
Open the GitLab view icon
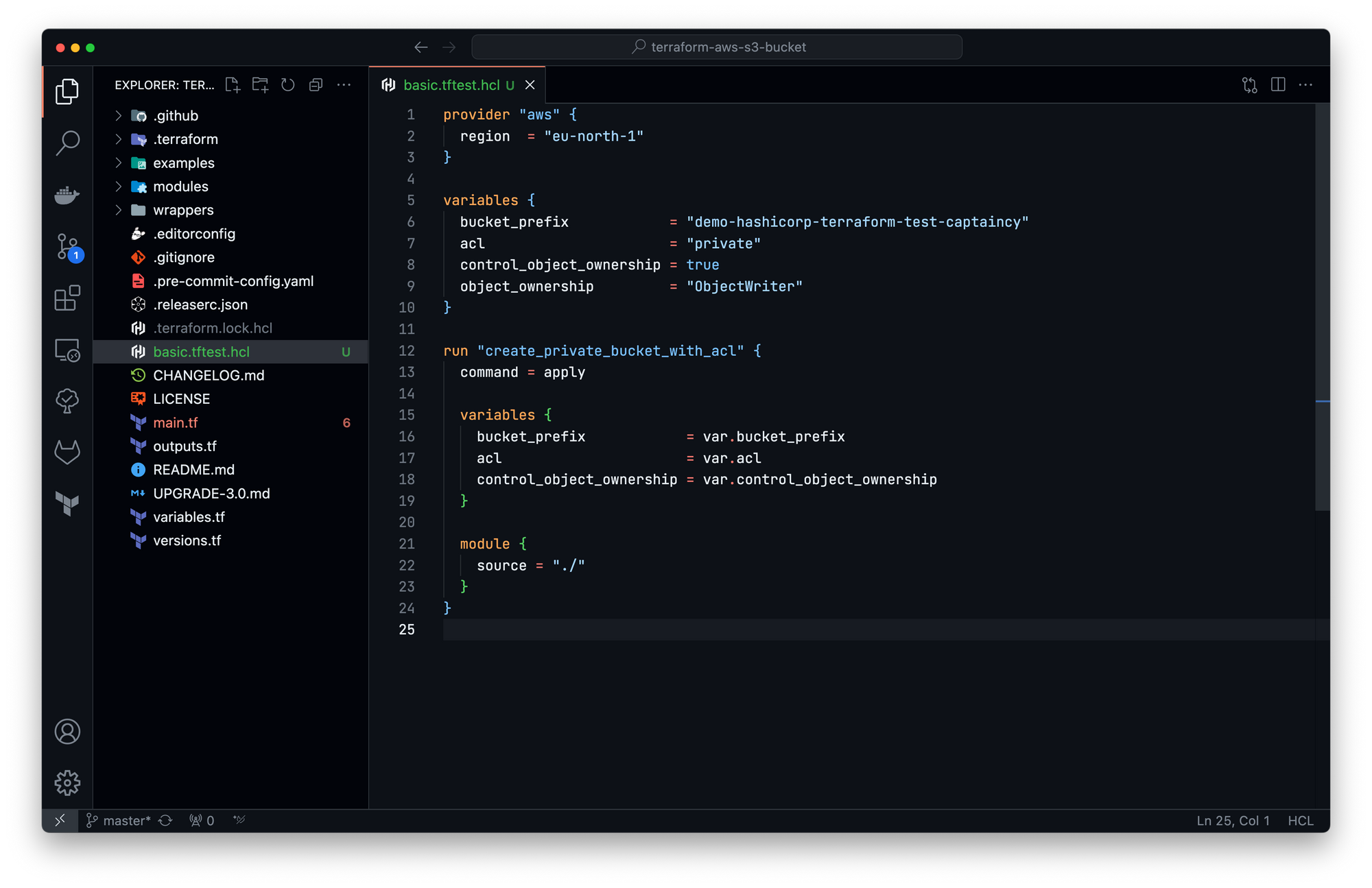pos(67,452)
